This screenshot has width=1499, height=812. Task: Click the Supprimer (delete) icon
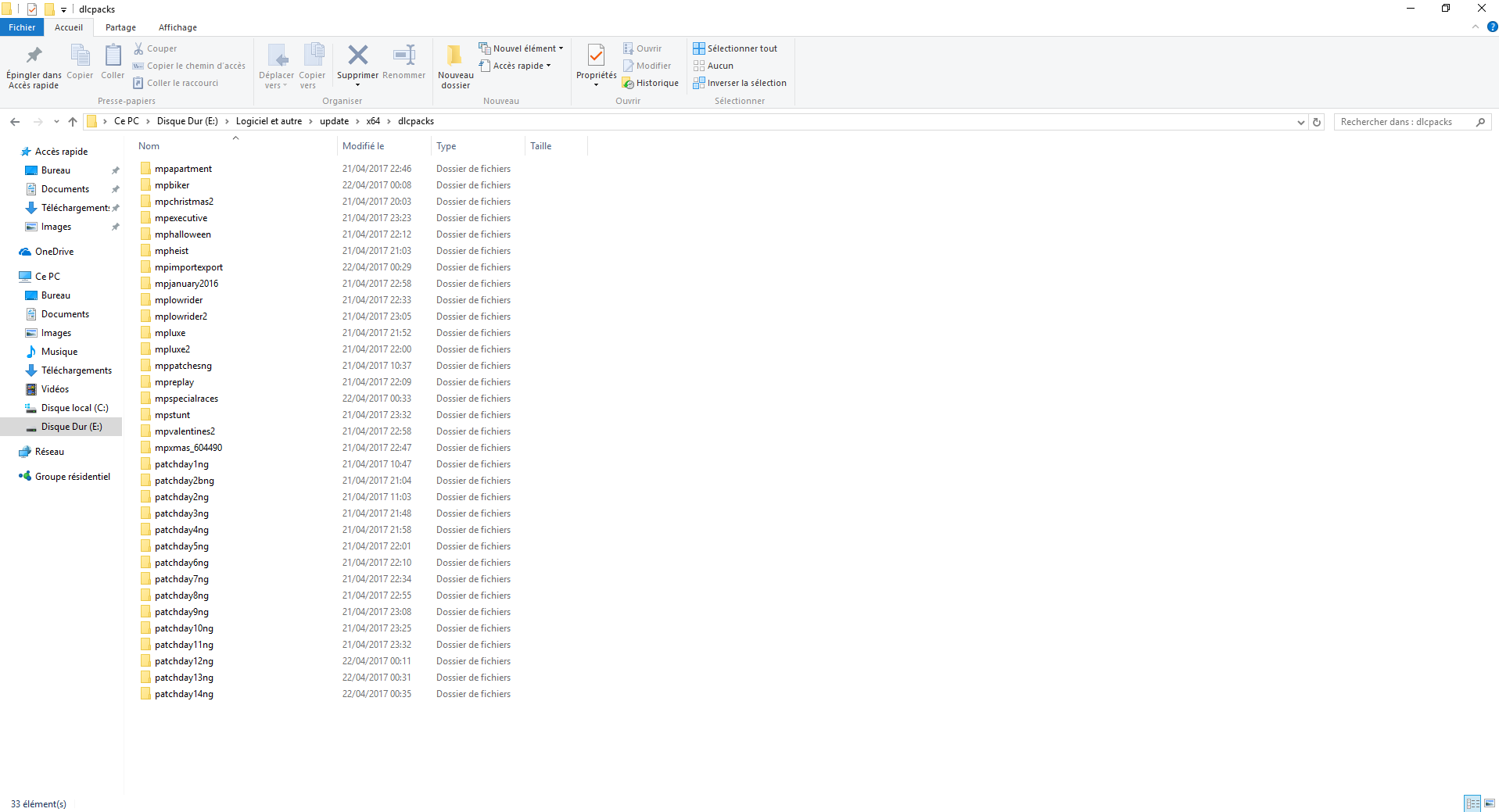click(357, 55)
